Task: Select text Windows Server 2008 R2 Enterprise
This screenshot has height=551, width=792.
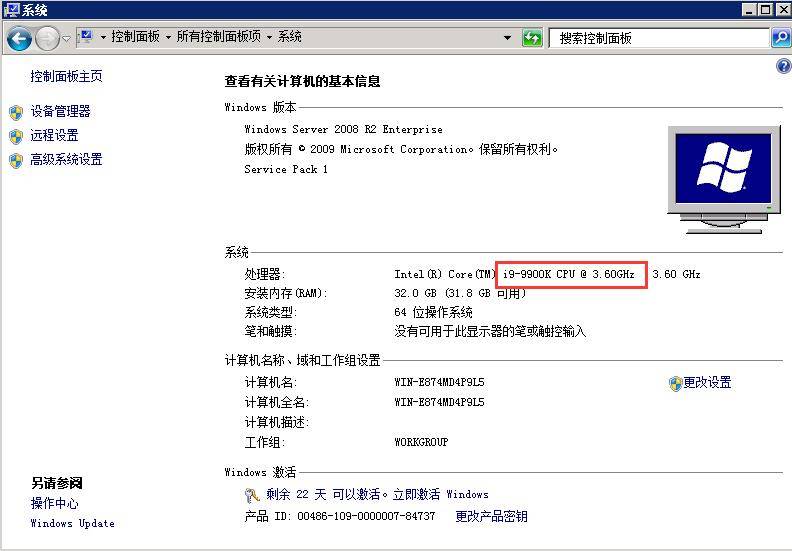Action: click(343, 129)
